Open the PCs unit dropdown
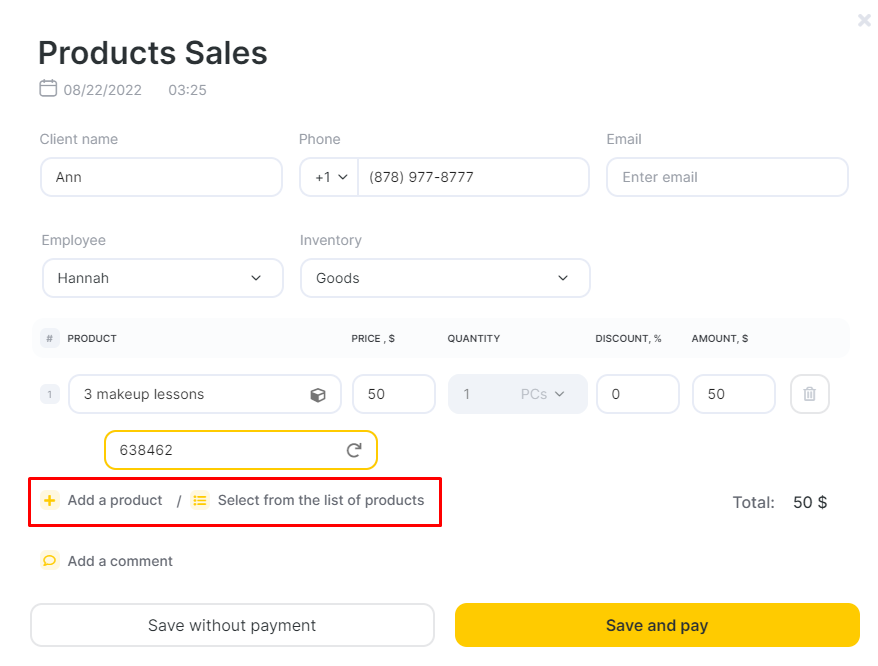This screenshot has height=666, width=878. [542, 394]
